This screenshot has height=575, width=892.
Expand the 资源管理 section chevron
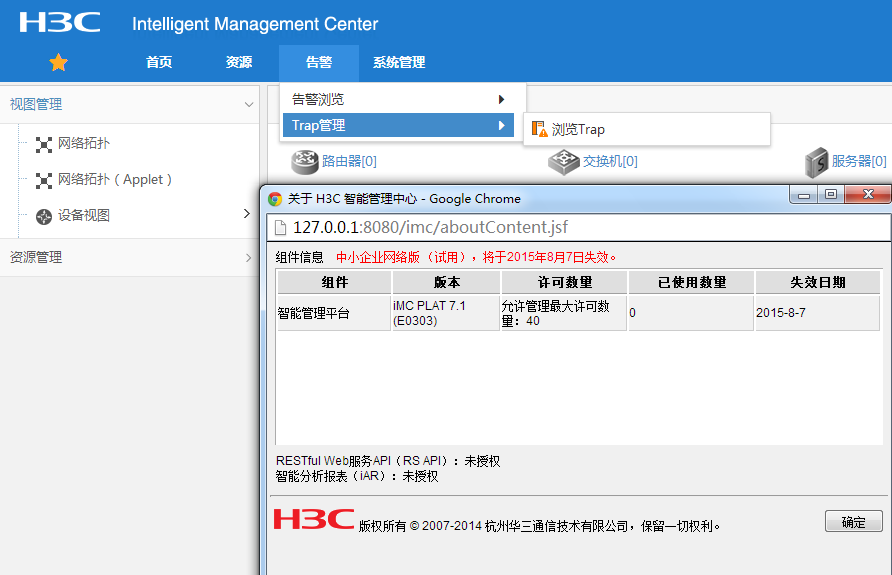pos(249,258)
